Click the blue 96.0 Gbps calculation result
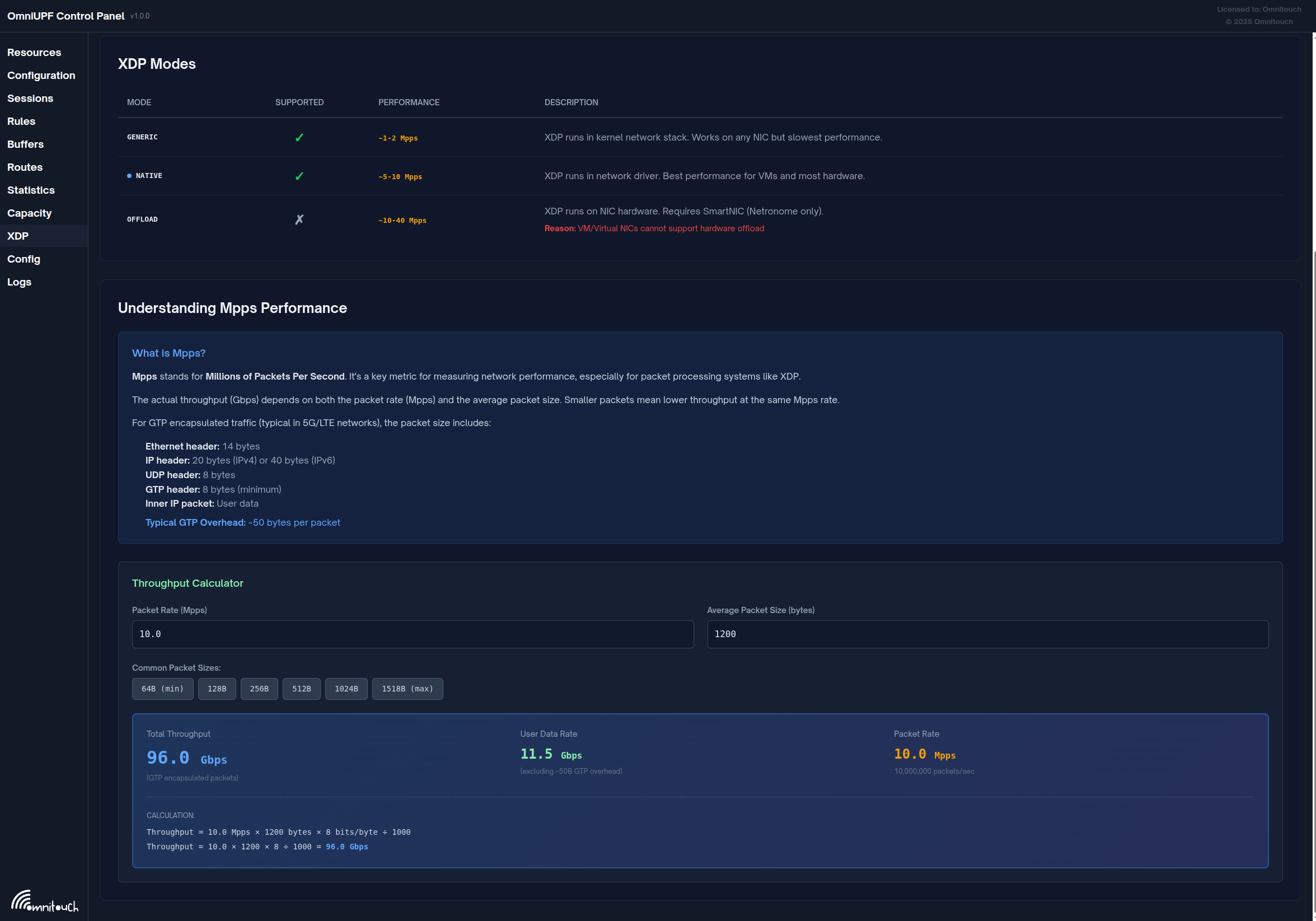Viewport: 1316px width, 921px height. coord(346,847)
